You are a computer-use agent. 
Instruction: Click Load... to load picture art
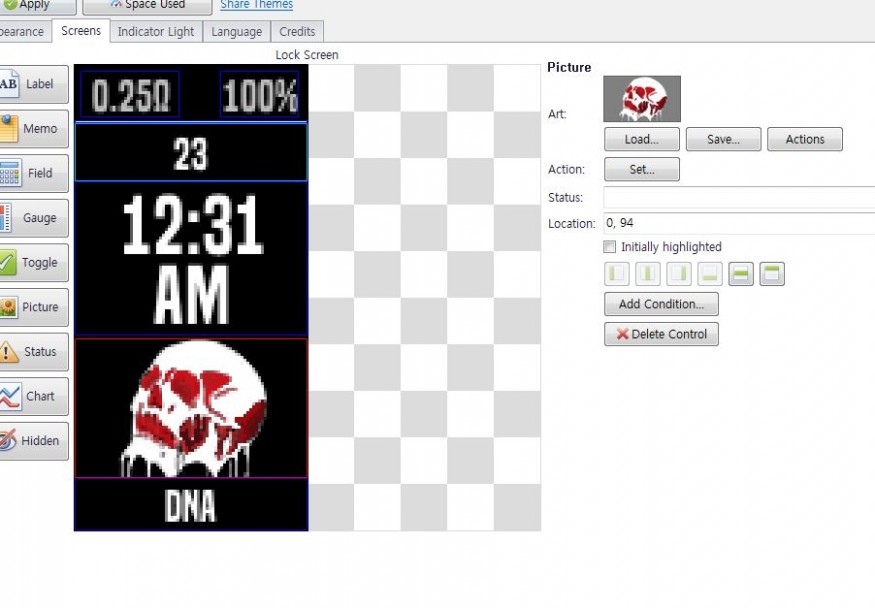642,139
